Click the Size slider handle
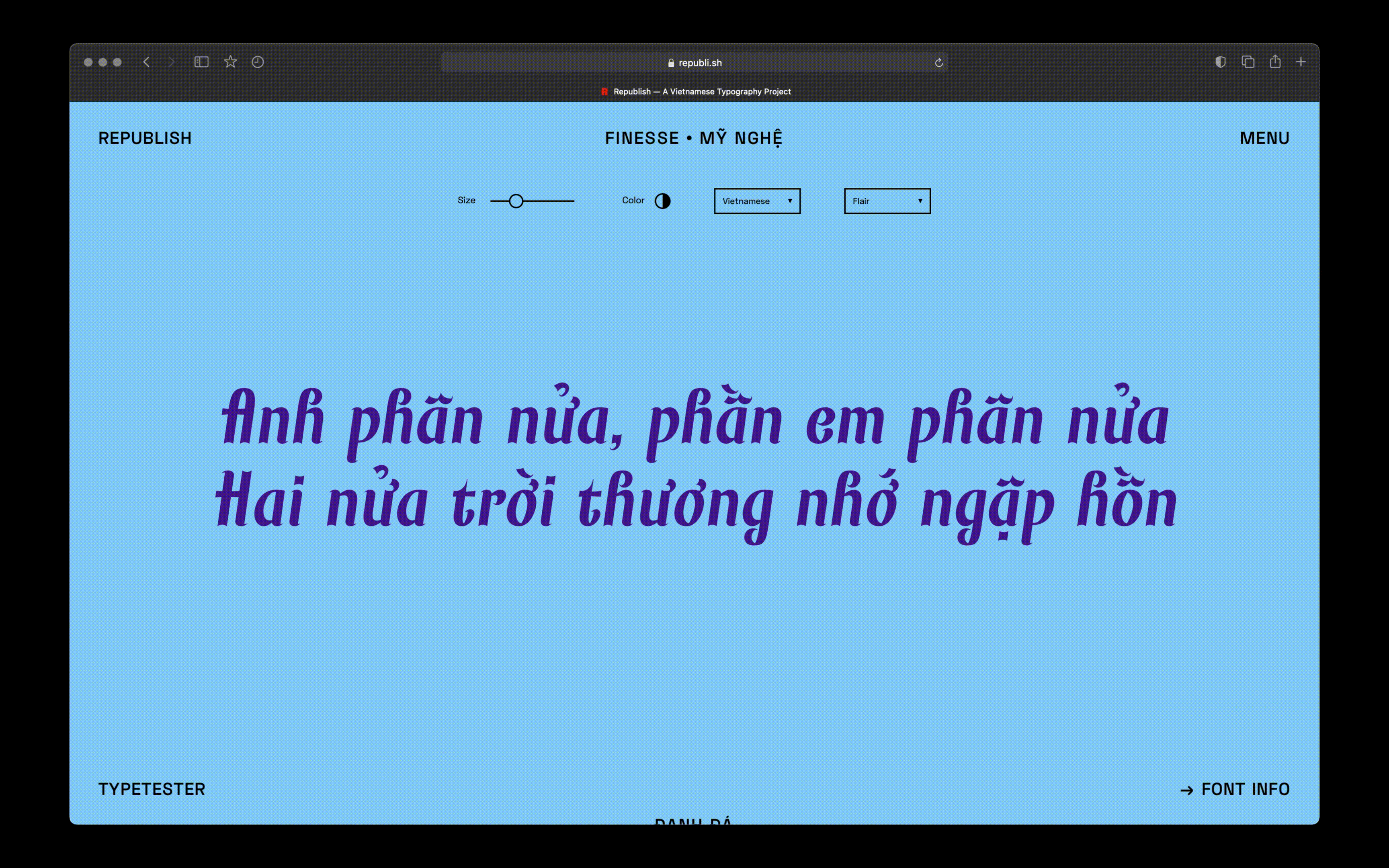The height and width of the screenshot is (868, 1389). point(516,201)
